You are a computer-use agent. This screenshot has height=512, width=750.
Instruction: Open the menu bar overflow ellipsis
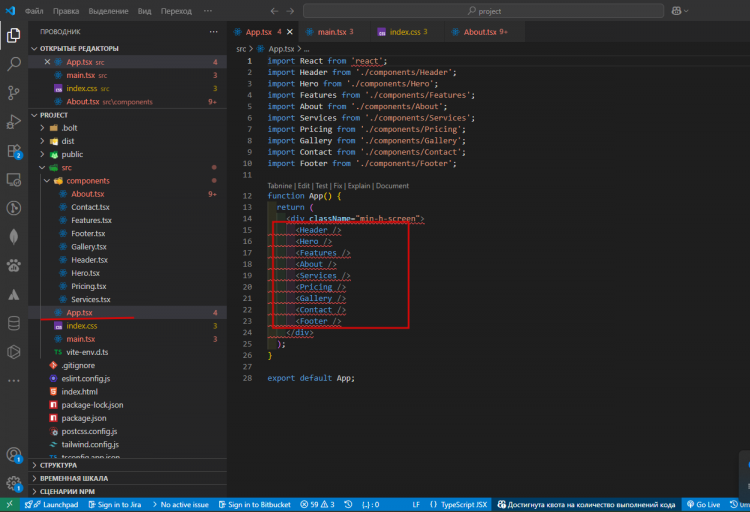coord(208,11)
